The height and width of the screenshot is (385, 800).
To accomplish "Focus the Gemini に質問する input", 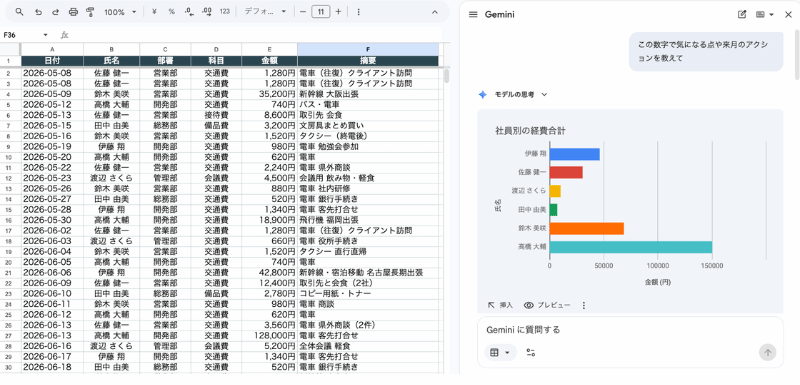I will click(630, 330).
